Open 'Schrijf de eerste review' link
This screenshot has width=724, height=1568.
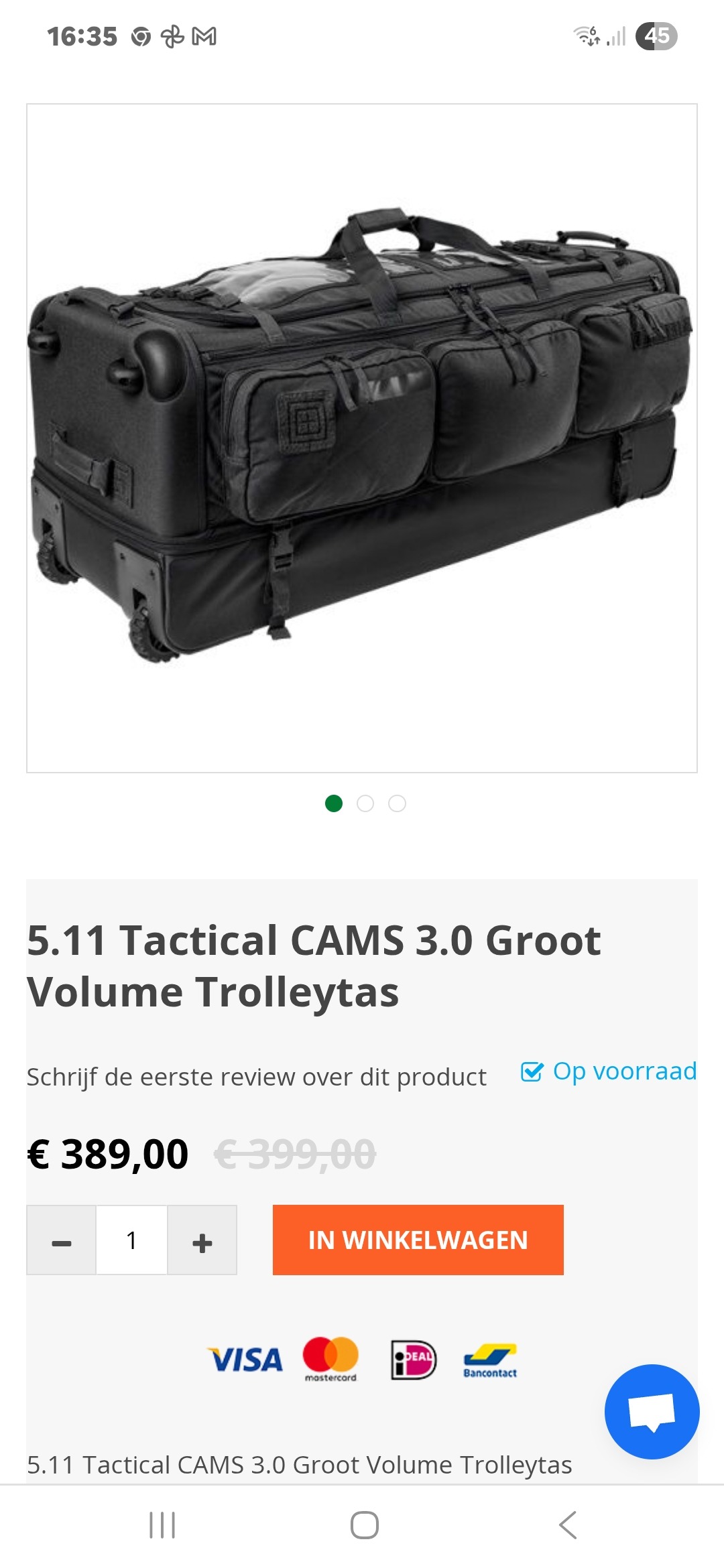256,1077
